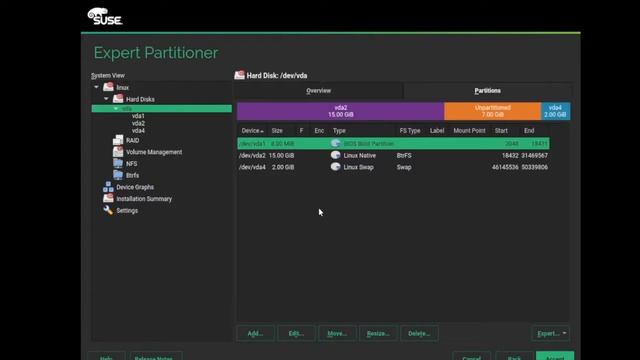Image resolution: width=640 pixels, height=360 pixels.
Task: Click the Installation Summary icon
Action: (x=108, y=198)
